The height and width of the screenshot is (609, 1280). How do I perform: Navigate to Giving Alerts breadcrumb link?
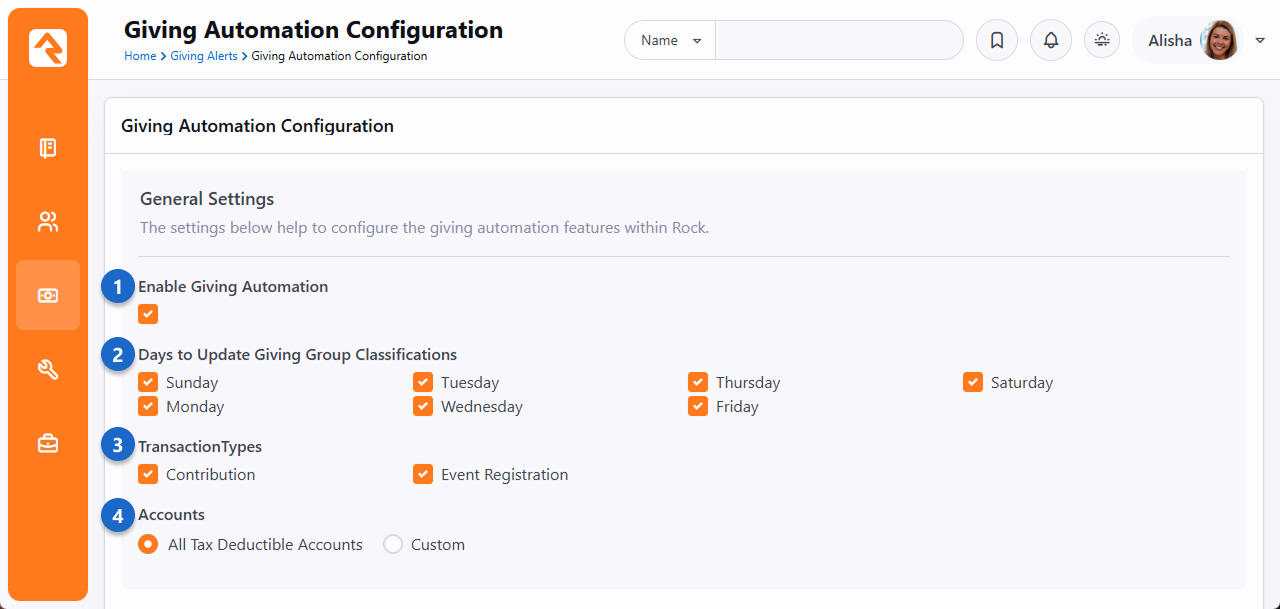204,56
